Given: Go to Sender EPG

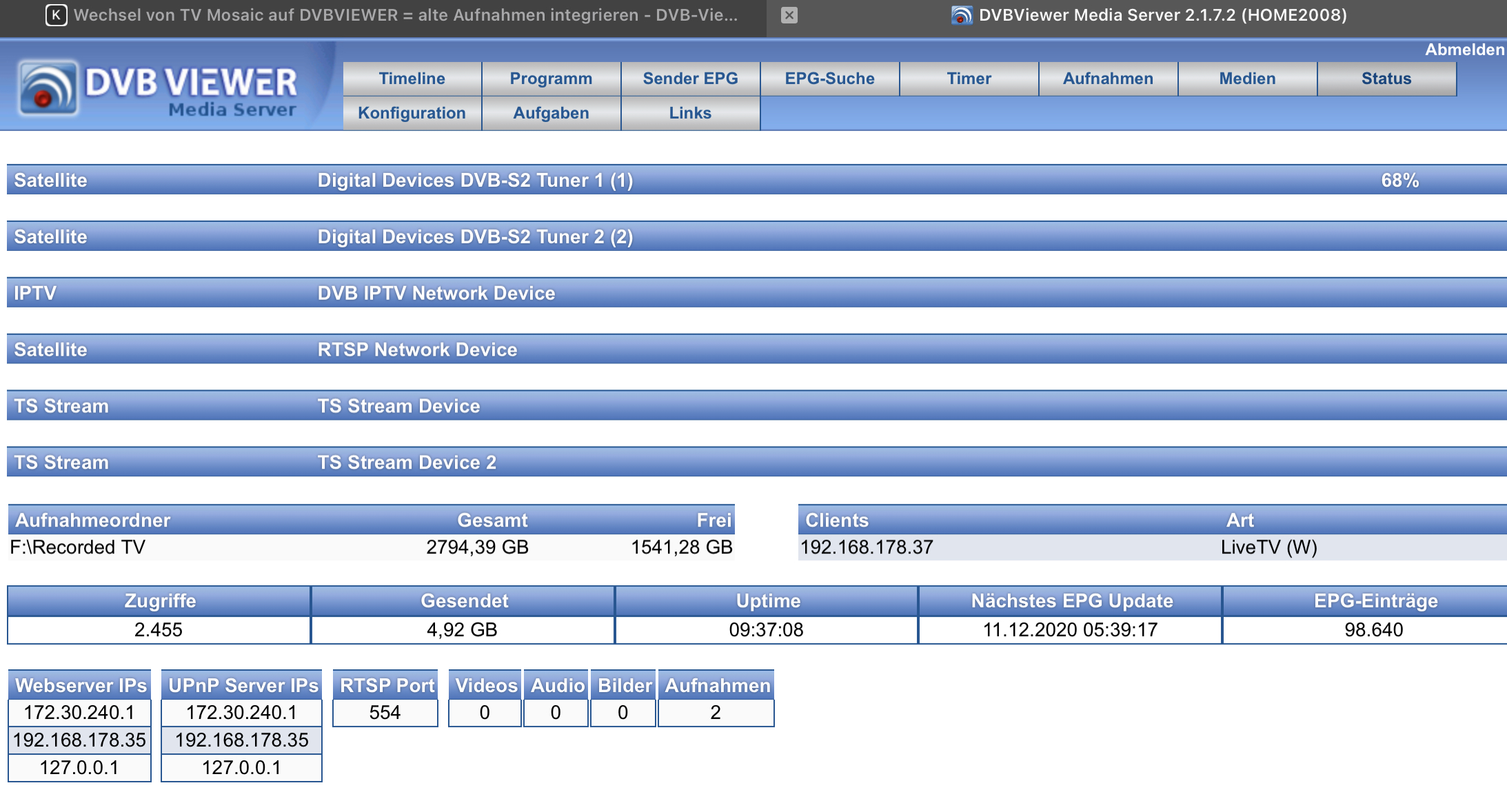Looking at the screenshot, I should (x=691, y=79).
